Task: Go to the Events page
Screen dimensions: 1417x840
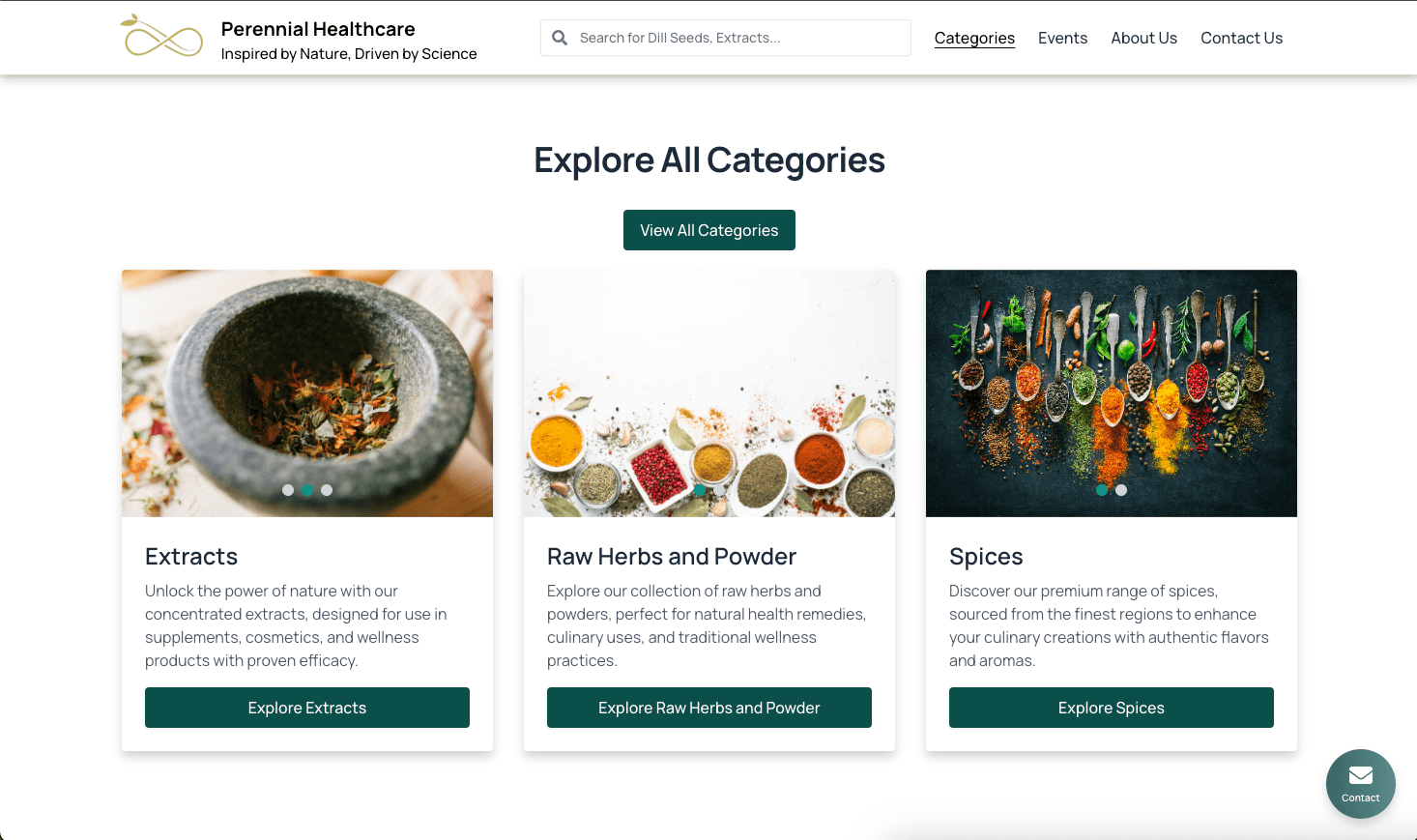Action: coord(1062,38)
